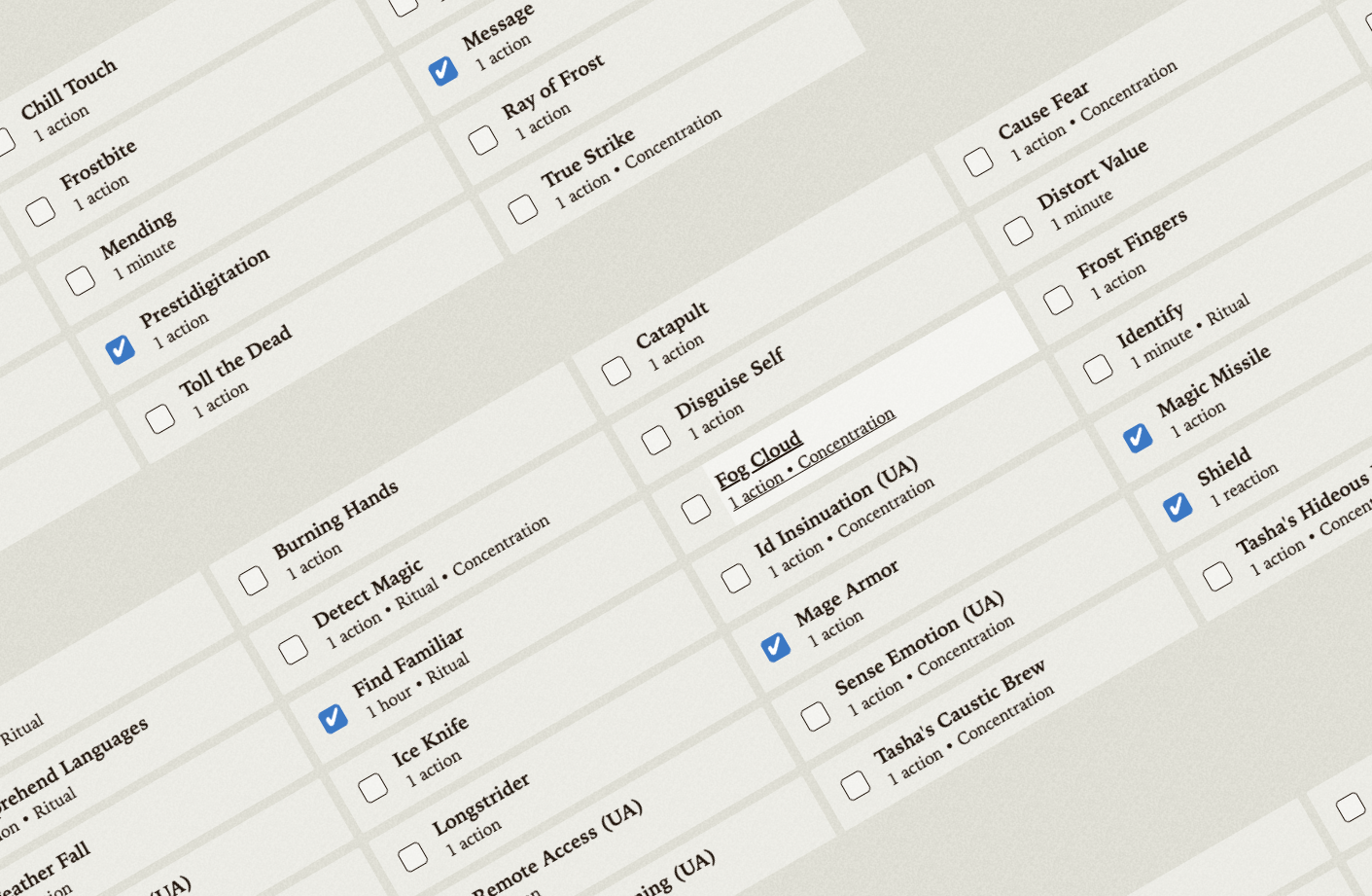This screenshot has width=1372, height=896.
Task: Check the Detect Magic checkbox
Action: [x=293, y=649]
